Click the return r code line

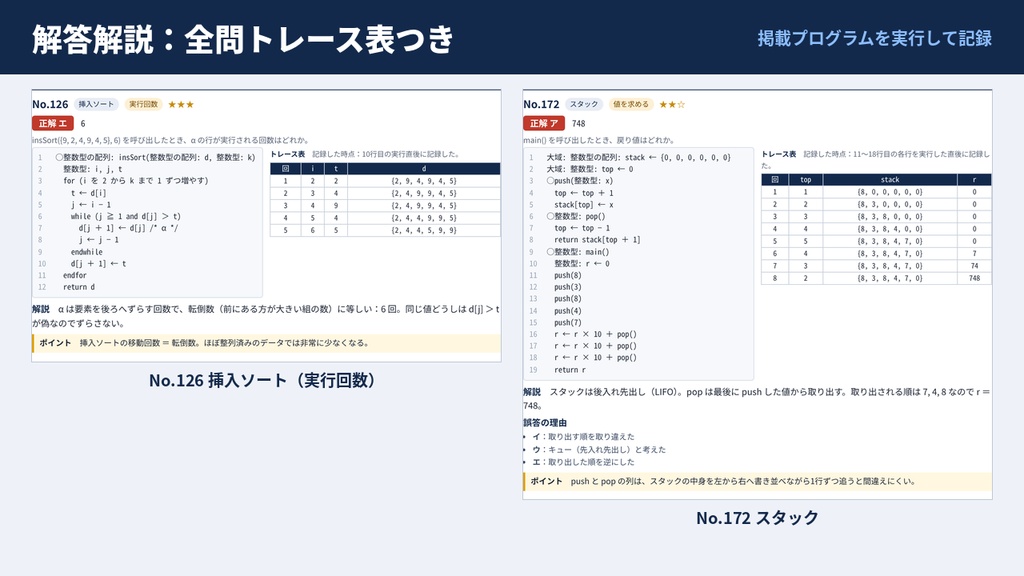pos(569,370)
